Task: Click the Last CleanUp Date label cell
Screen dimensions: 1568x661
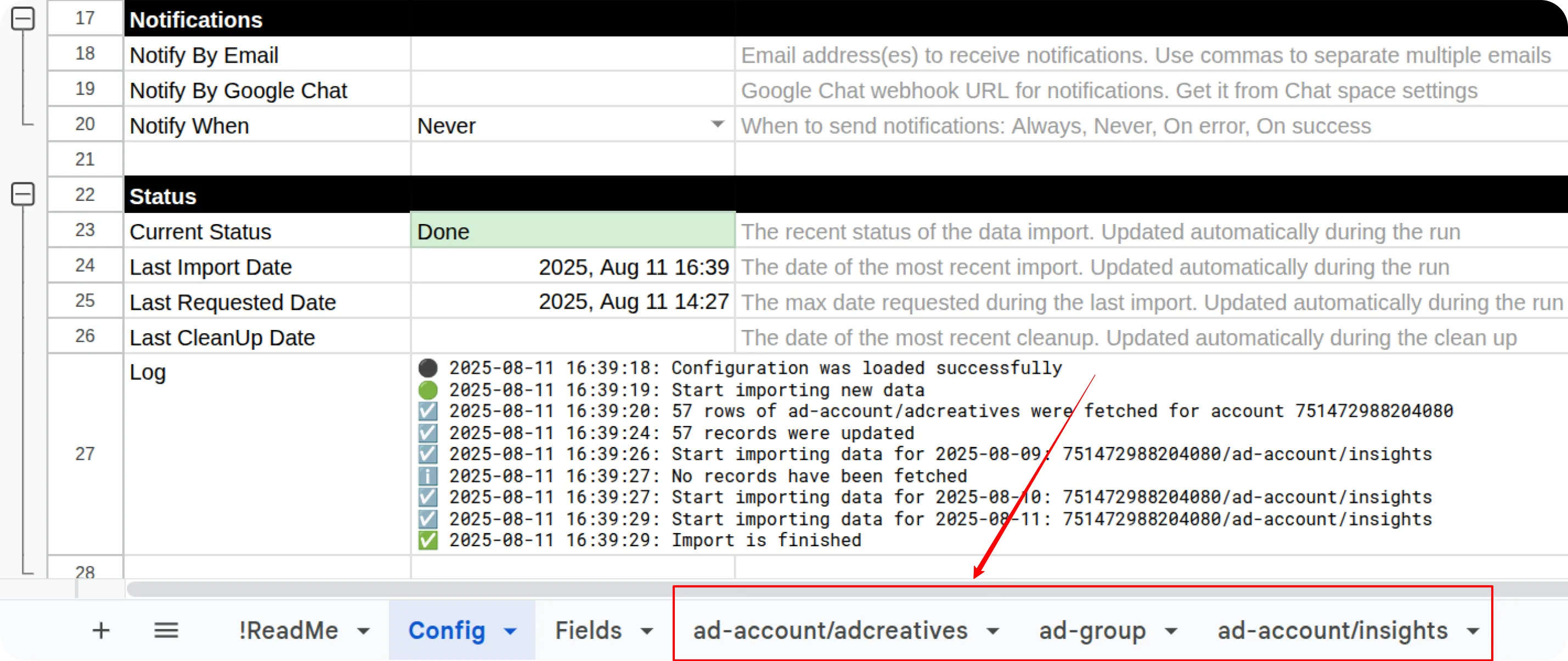Action: (267, 337)
